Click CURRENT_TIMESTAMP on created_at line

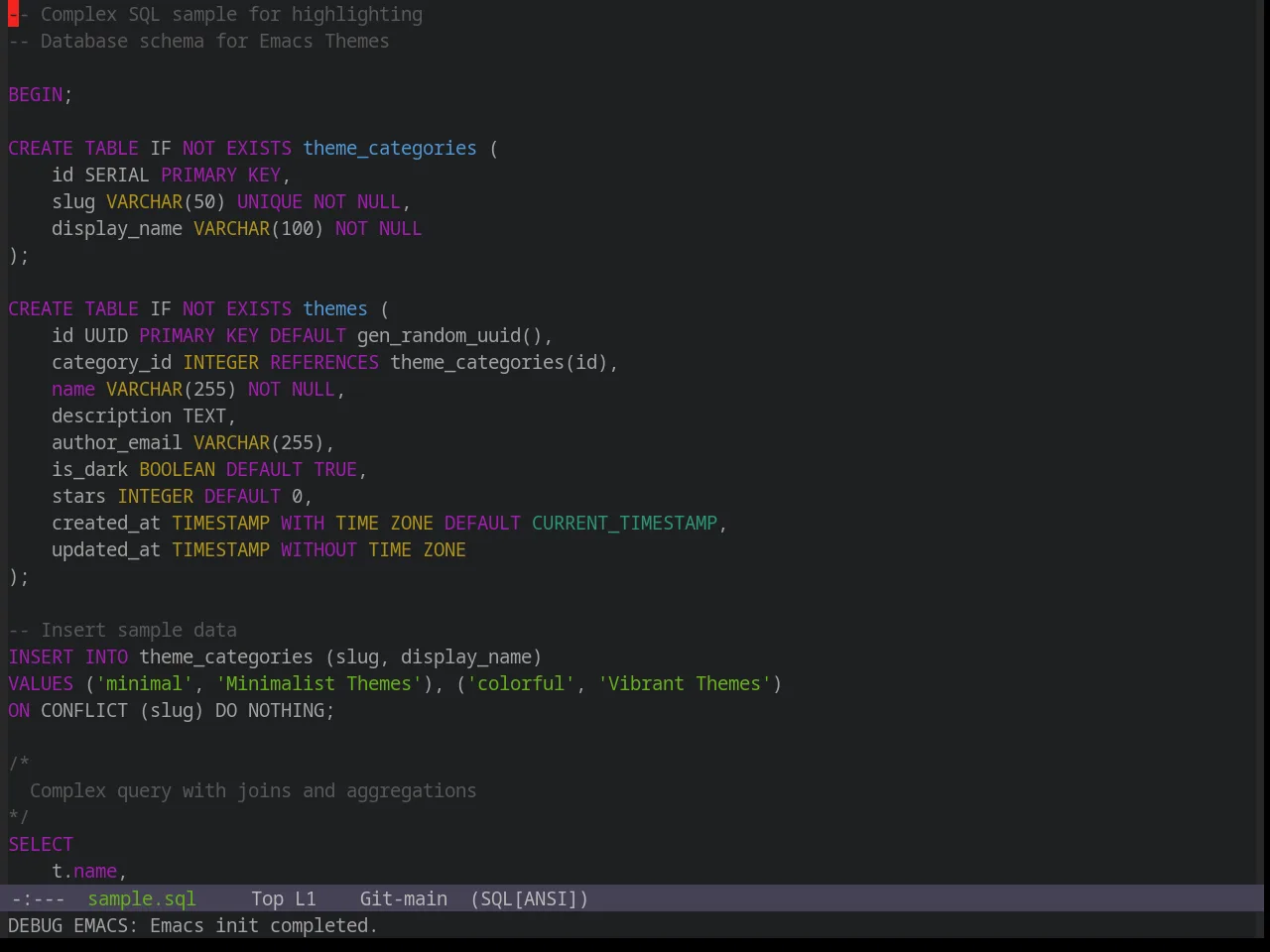pos(625,523)
